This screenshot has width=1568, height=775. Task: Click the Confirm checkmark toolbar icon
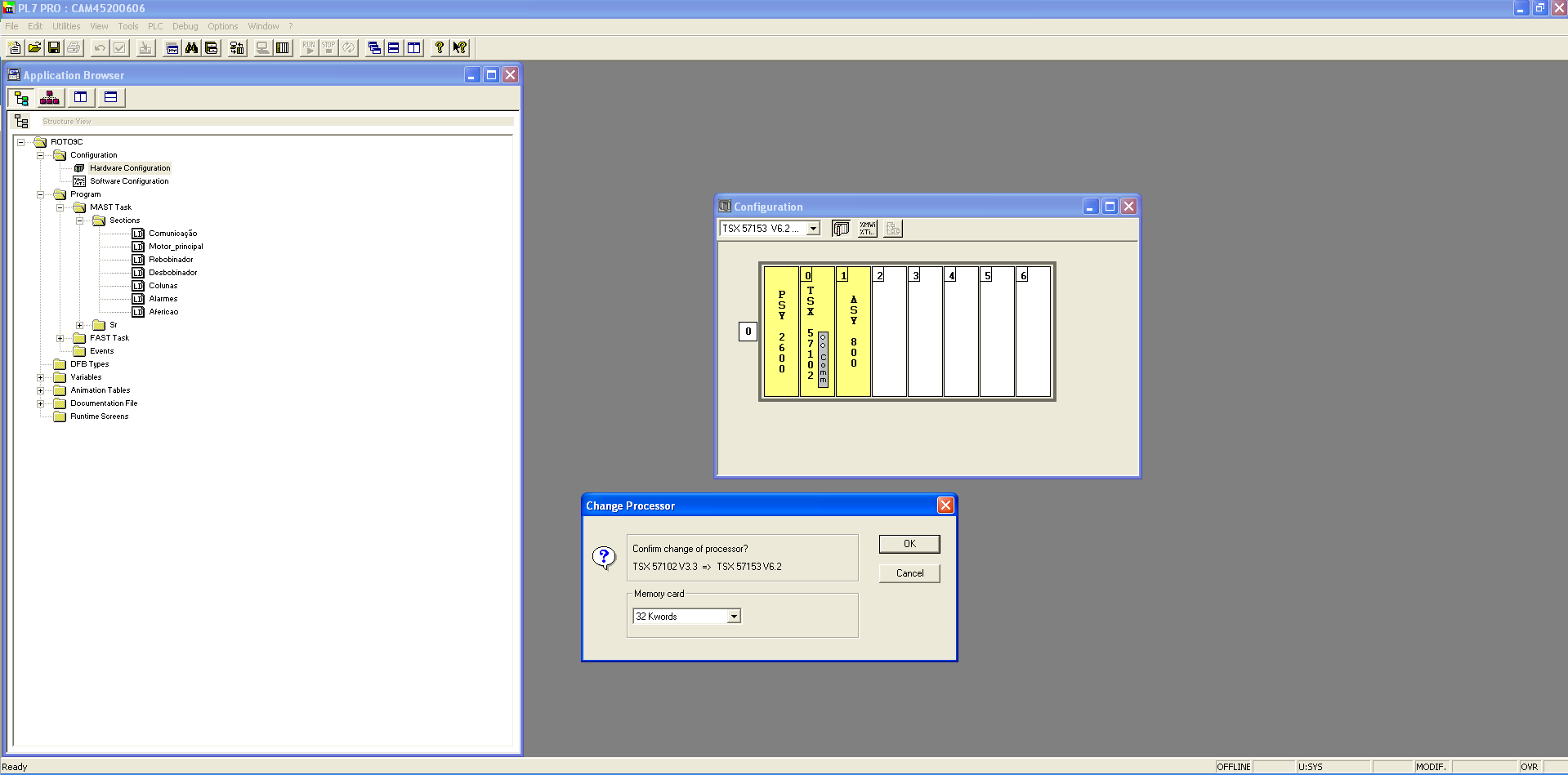point(119,47)
